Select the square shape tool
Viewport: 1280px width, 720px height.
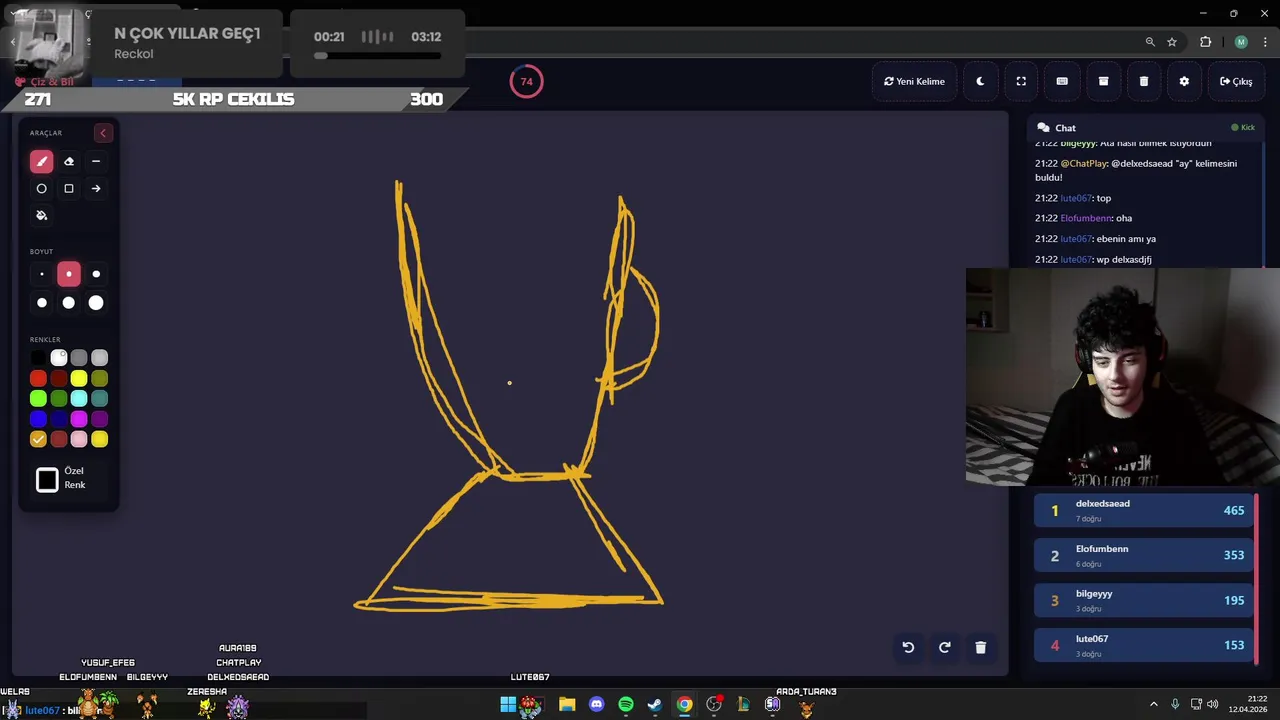[69, 188]
